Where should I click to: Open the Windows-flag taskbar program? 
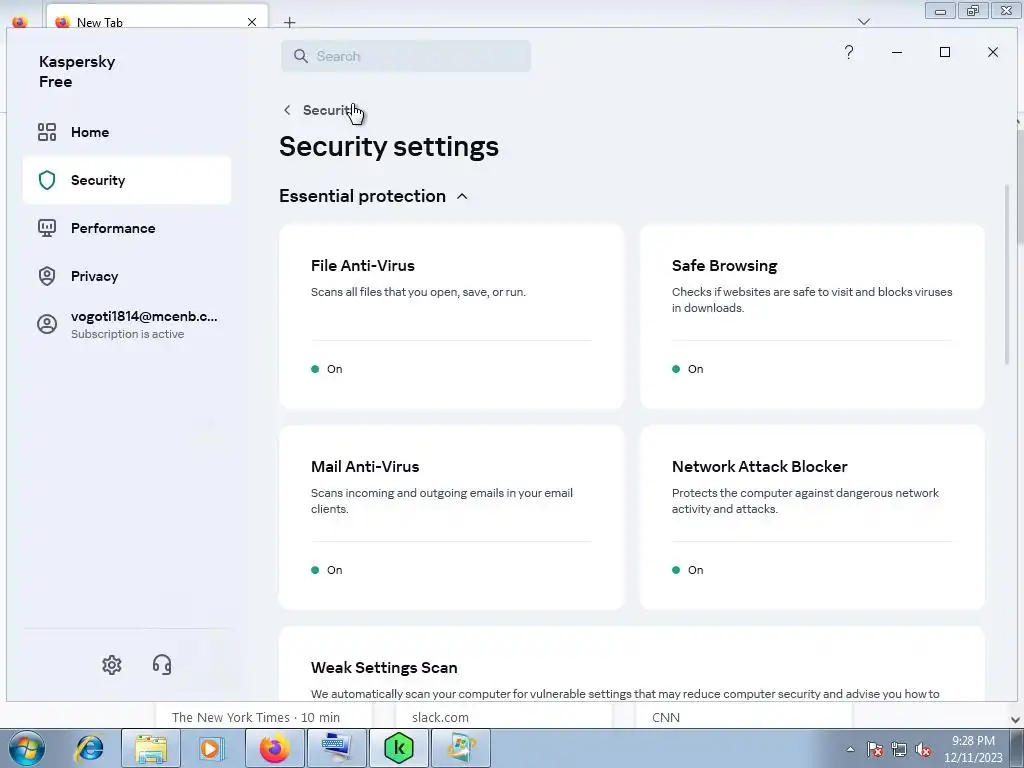pyautogui.click(x=461, y=748)
